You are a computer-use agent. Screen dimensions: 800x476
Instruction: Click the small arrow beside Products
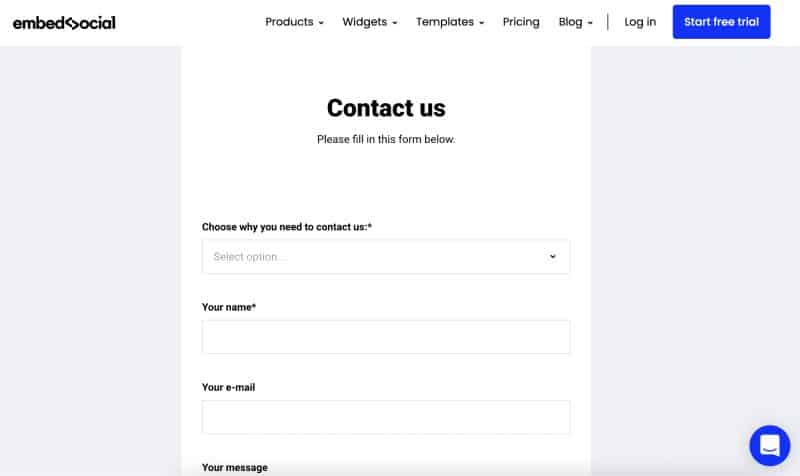321,23
